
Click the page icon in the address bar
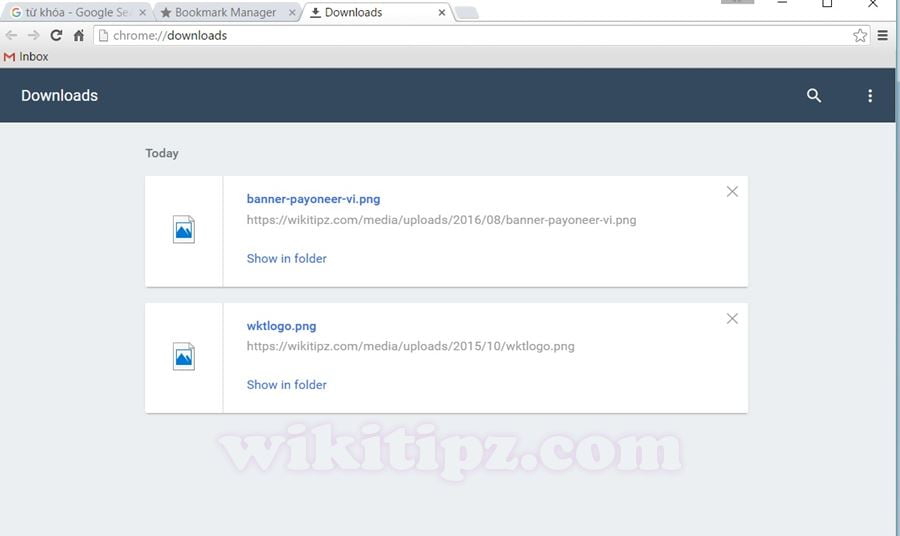[x=103, y=36]
